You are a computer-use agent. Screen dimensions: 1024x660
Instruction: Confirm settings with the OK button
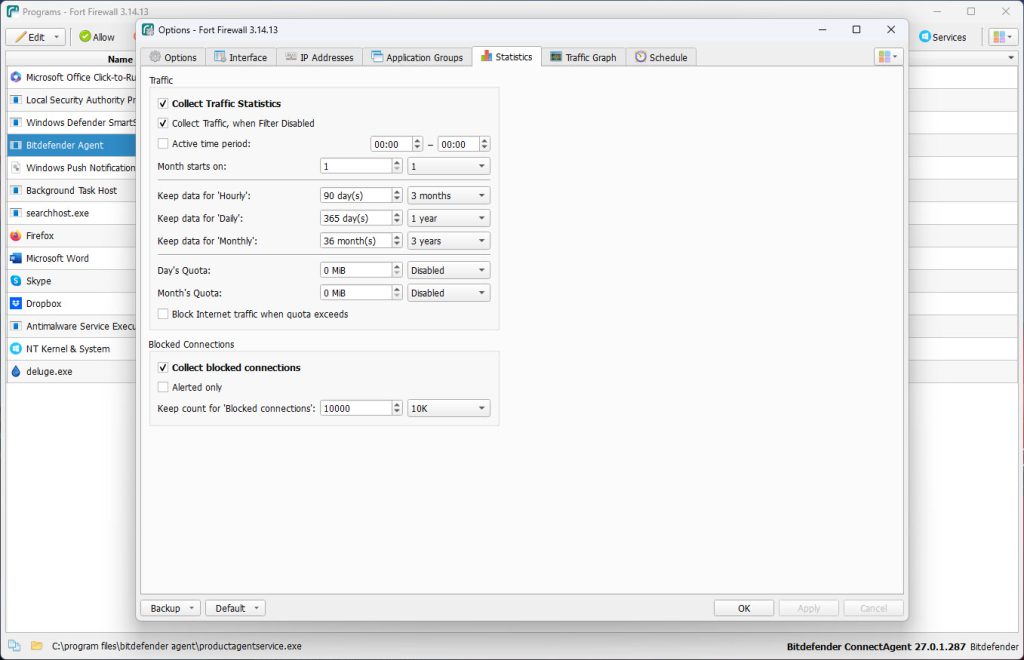[x=744, y=608]
